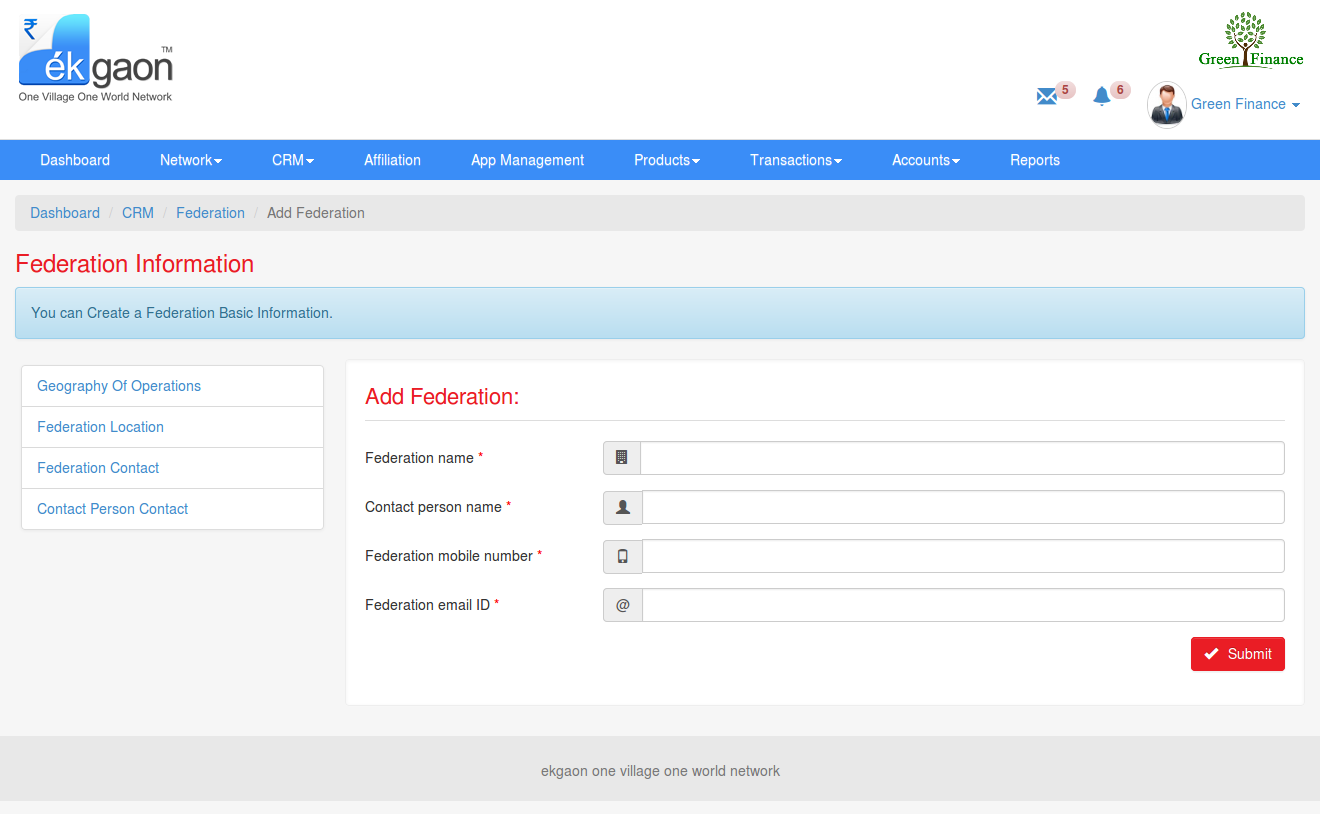Select Geography Of Operations in the sidebar
The image size is (1320, 814).
[172, 386]
